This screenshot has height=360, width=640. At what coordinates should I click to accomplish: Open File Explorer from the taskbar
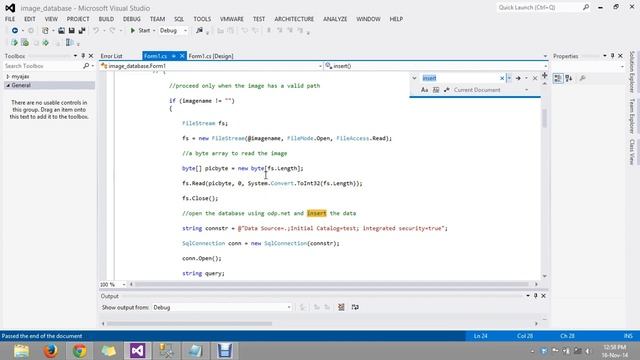click(21, 351)
